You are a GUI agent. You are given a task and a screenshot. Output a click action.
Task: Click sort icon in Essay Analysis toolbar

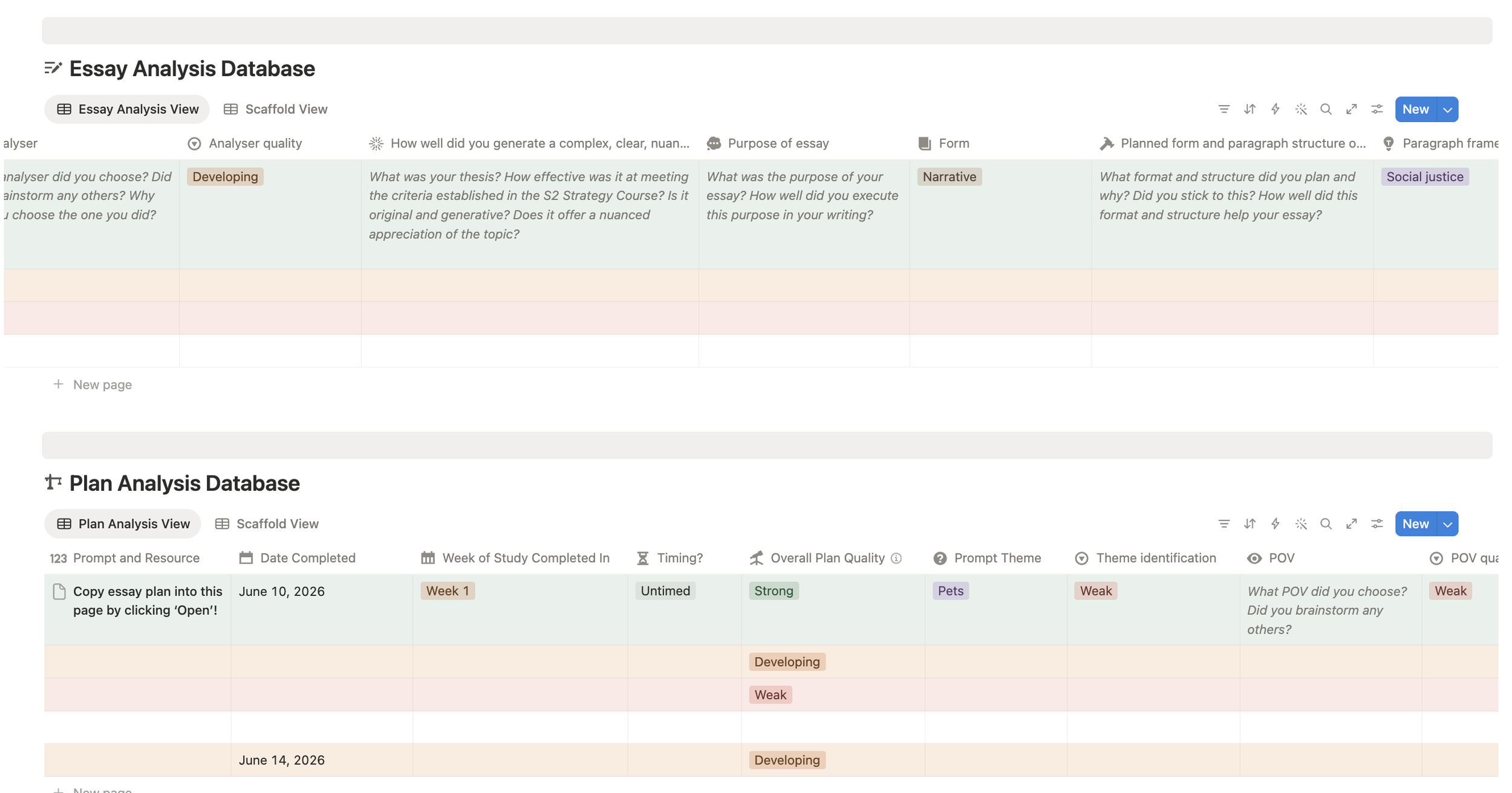pyautogui.click(x=1250, y=109)
